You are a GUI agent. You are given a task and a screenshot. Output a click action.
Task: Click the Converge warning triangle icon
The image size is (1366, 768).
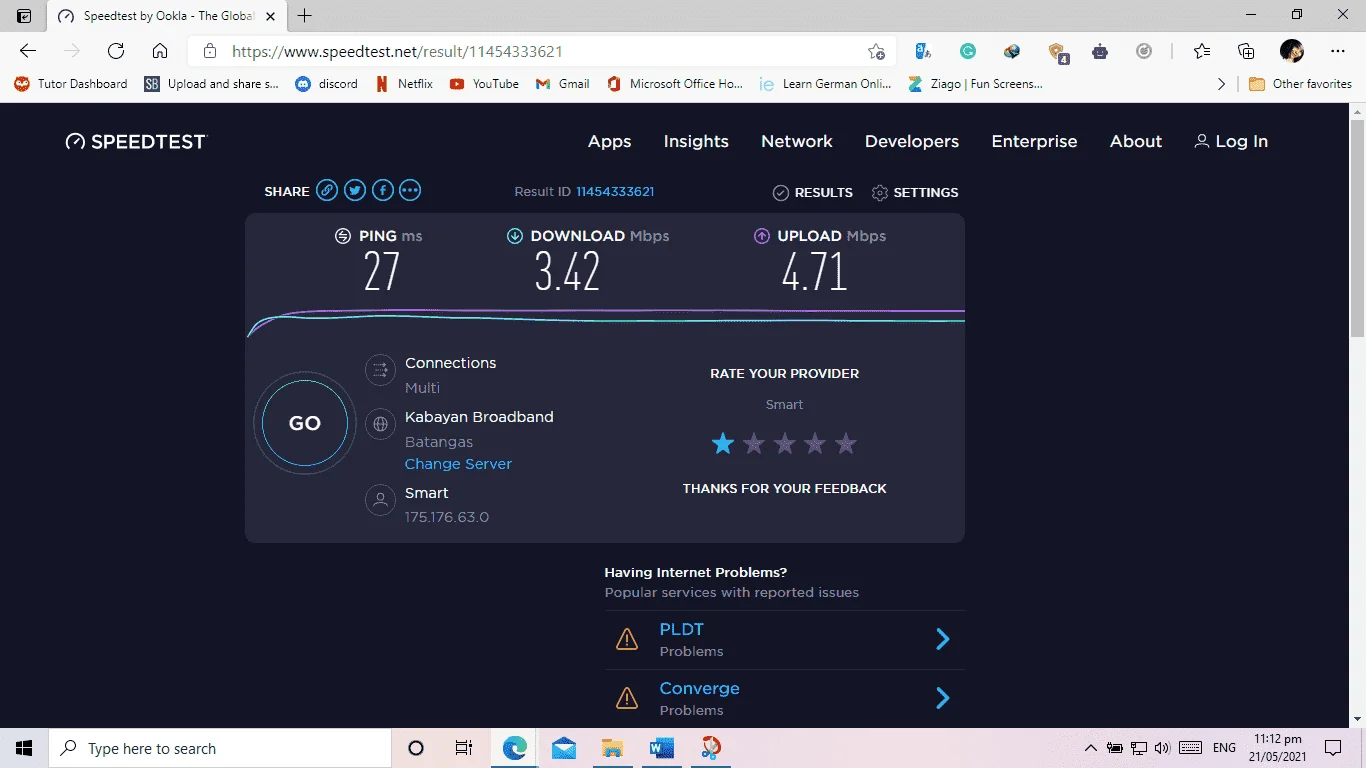pyautogui.click(x=627, y=698)
